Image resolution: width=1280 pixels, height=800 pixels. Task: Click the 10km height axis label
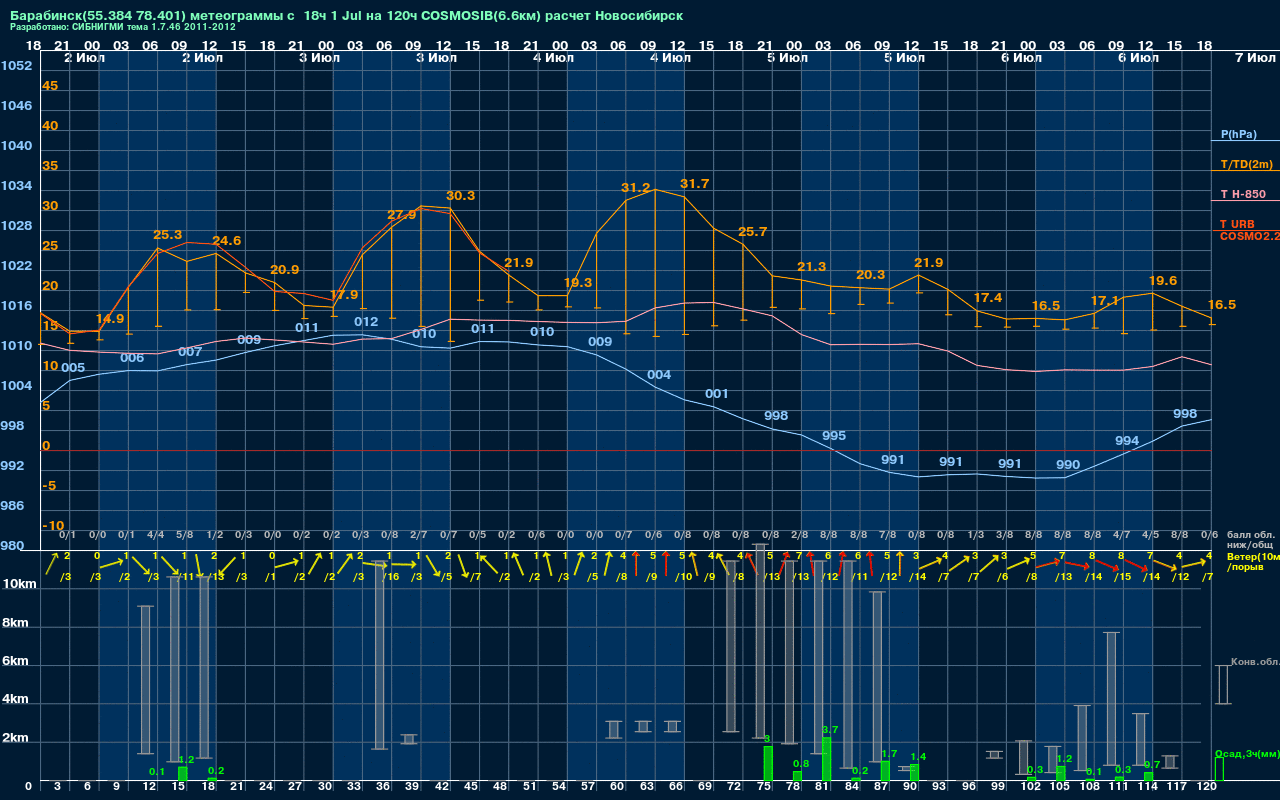pos(21,584)
